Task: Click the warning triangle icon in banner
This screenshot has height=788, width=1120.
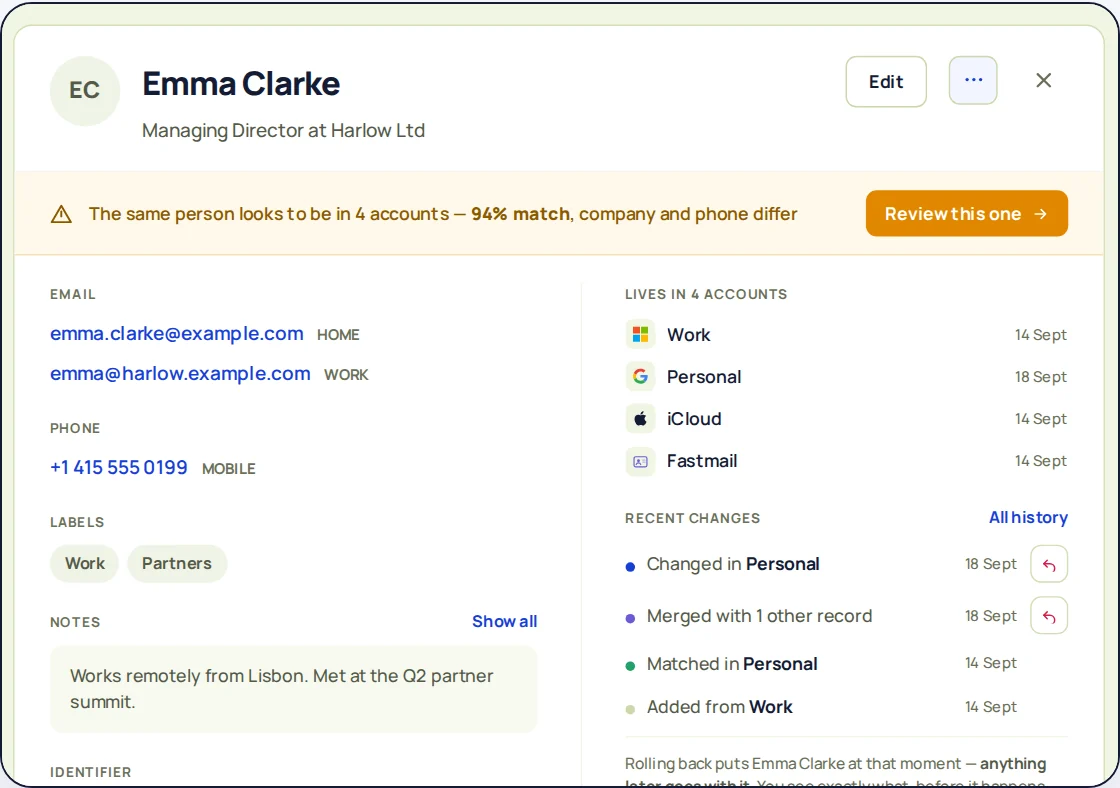Action: pos(61,214)
